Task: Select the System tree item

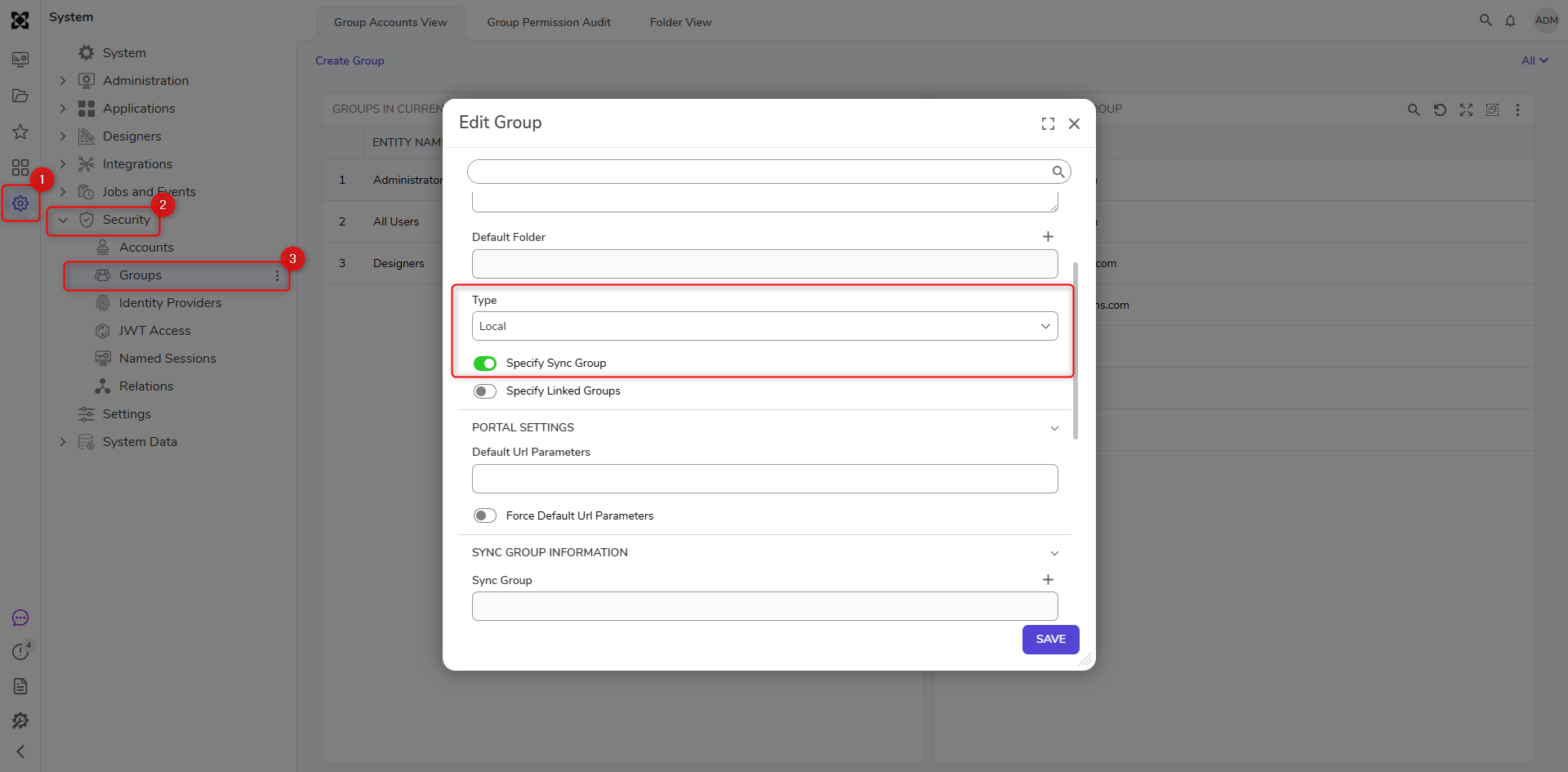Action: pyautogui.click(x=124, y=53)
